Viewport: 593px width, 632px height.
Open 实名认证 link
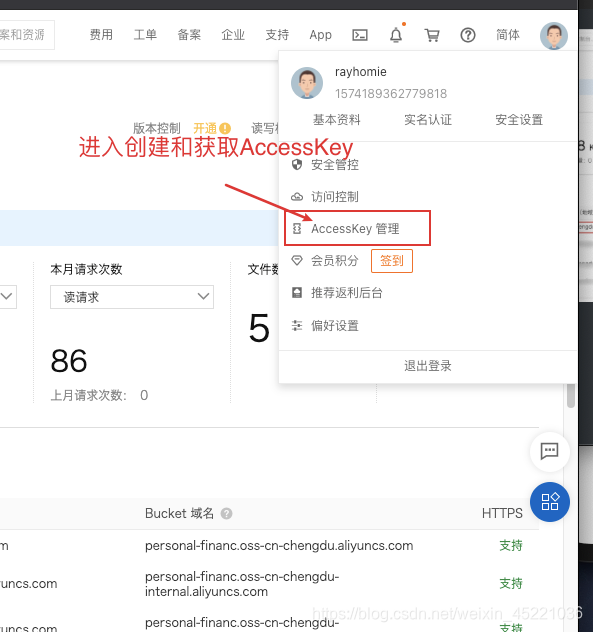pos(428,120)
